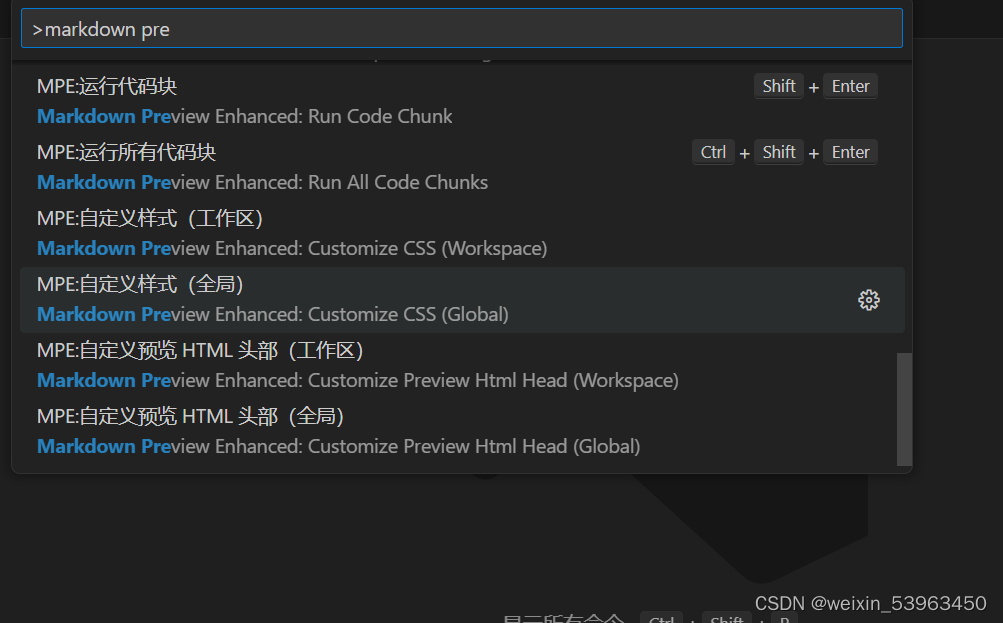Click the gear keybinding icon on Customize CSS (Global)
The image size is (1003, 623).
point(868,300)
